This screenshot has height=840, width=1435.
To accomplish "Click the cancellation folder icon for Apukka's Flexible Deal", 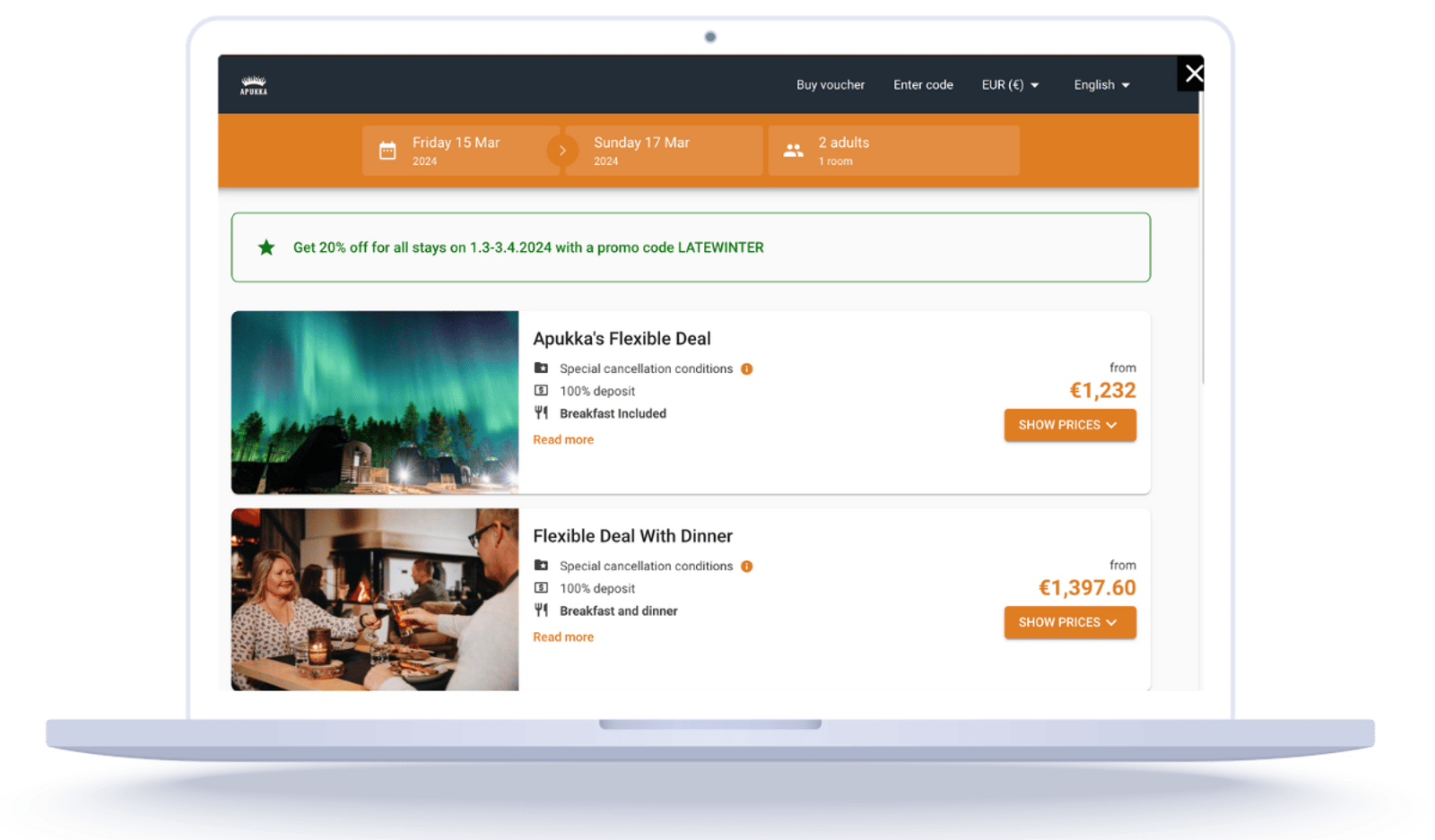I will click(x=541, y=368).
